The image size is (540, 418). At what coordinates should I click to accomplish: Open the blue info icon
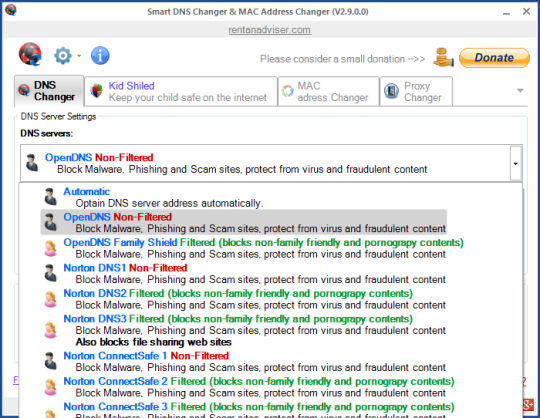(x=100, y=55)
